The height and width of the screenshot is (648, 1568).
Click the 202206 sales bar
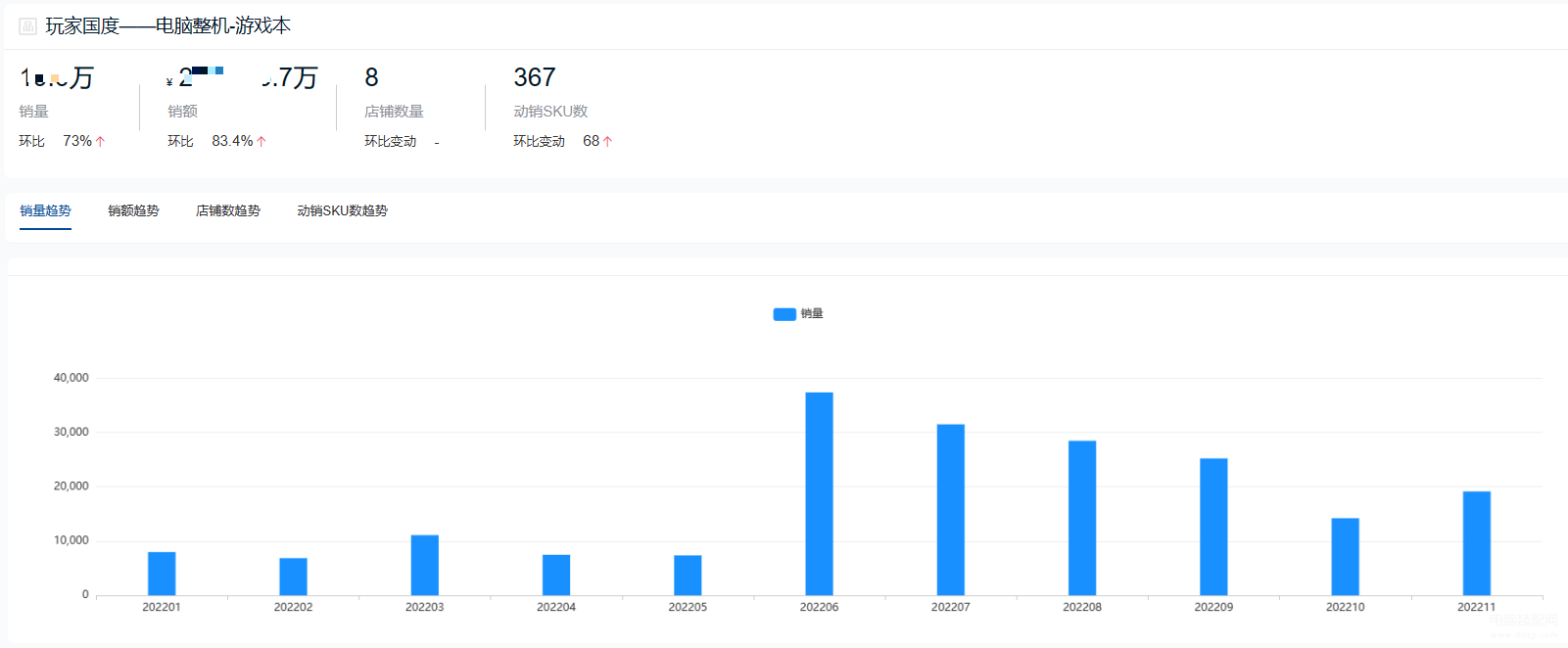820,493
